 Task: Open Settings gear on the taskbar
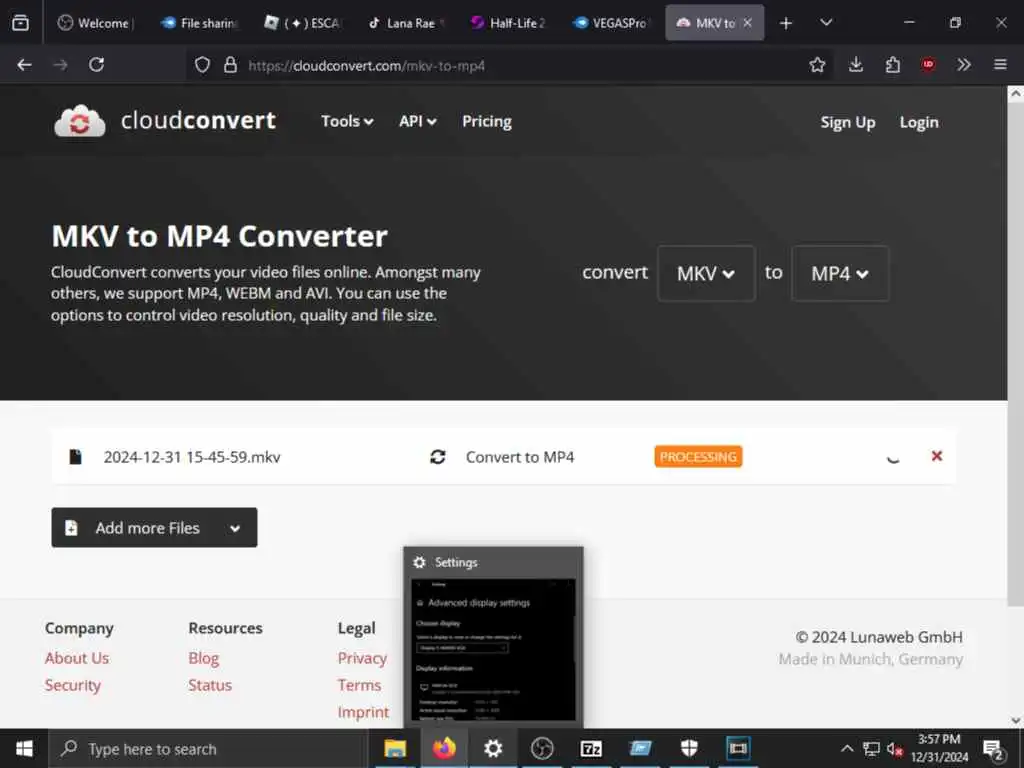[493, 748]
